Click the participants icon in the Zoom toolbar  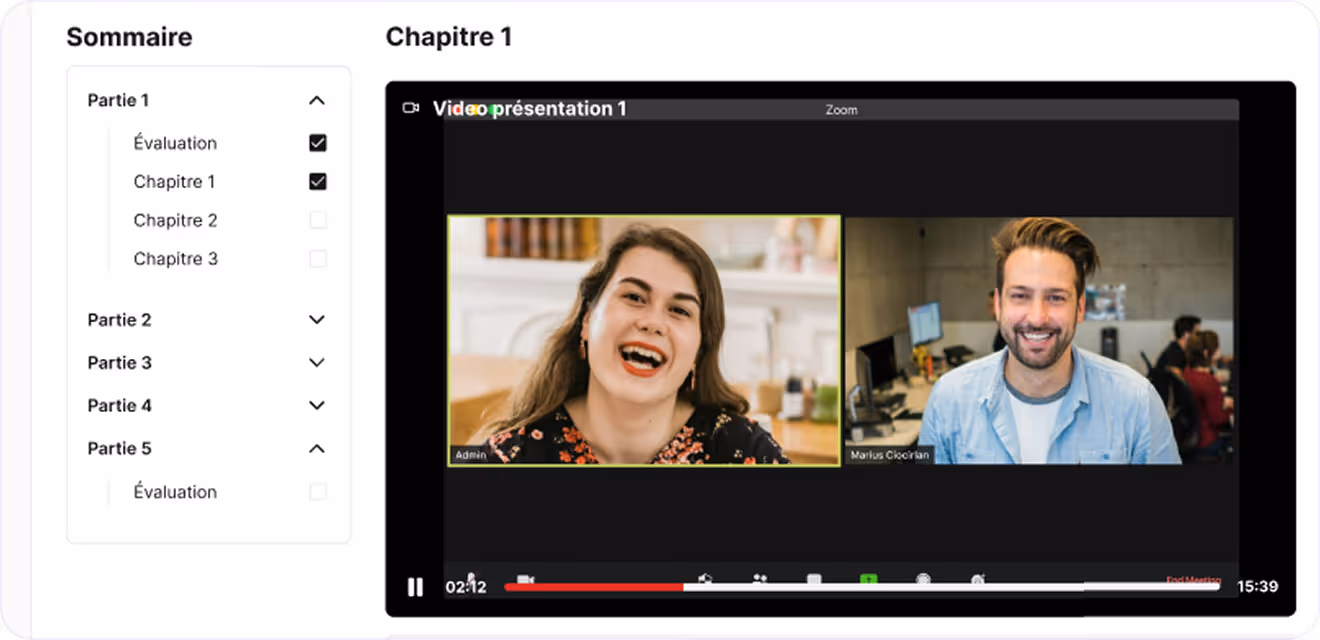760,580
